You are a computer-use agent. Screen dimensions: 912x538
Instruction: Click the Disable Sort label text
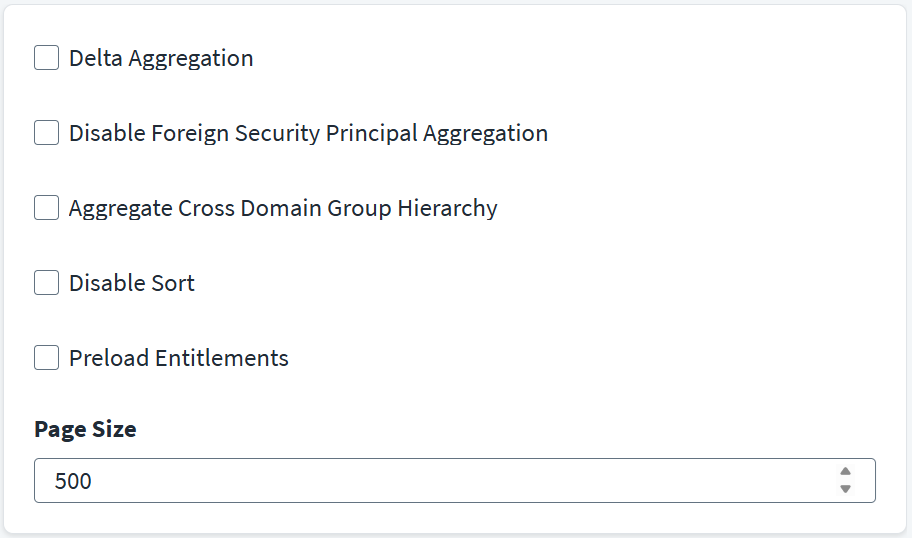pos(131,283)
